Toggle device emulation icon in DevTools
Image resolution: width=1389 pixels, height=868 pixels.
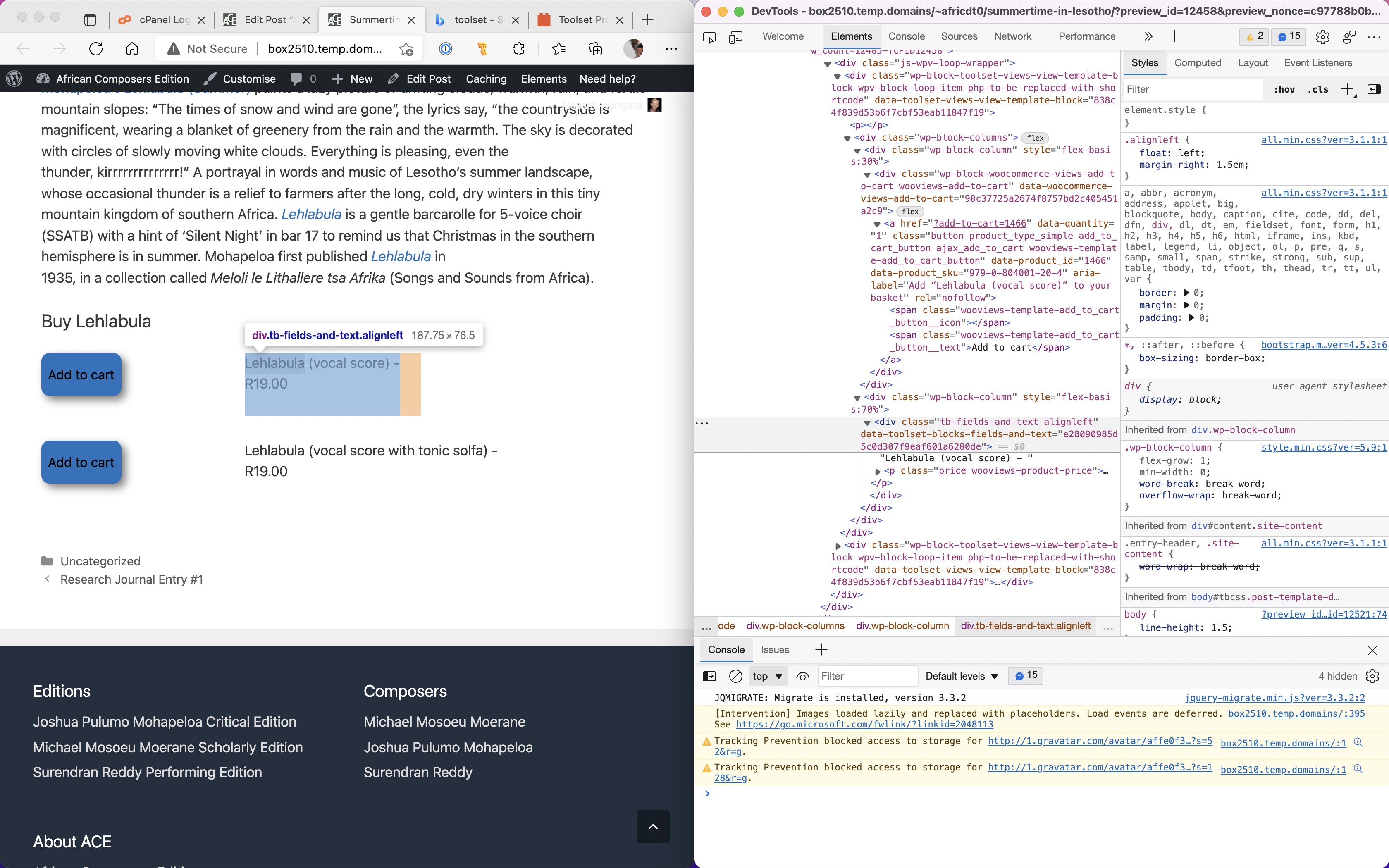pyautogui.click(x=736, y=37)
